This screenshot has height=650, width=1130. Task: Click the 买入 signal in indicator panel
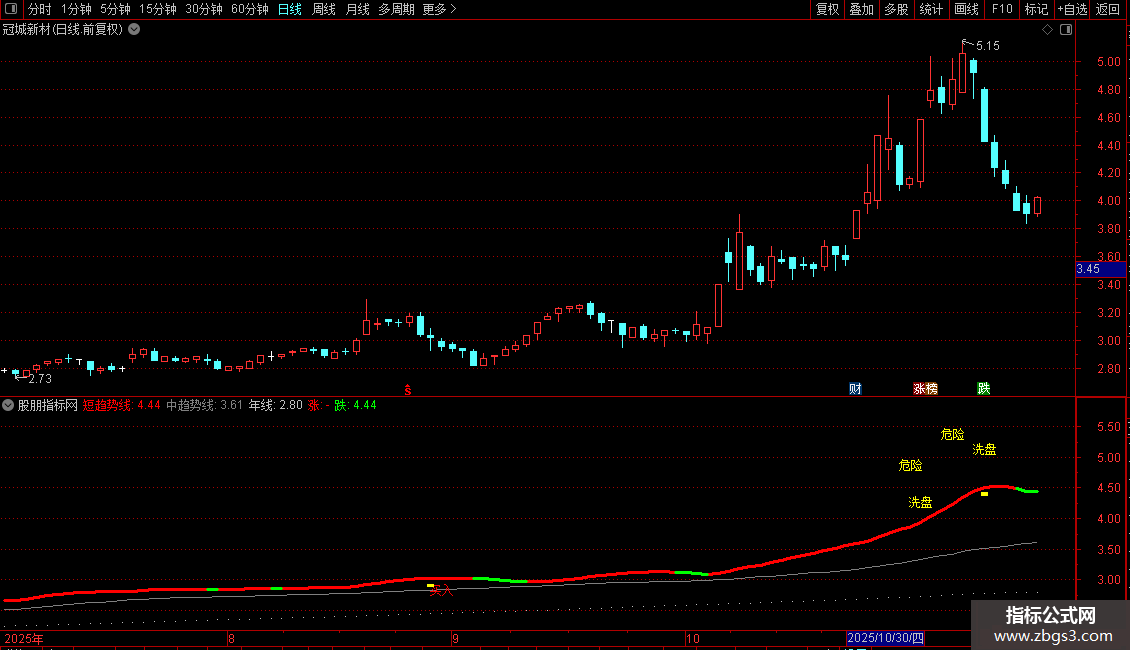441,591
